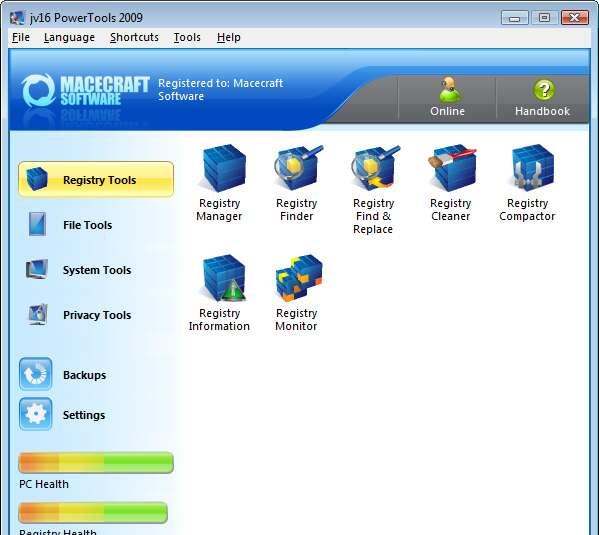Open the Settings section
The width and height of the screenshot is (599, 535).
[62, 415]
